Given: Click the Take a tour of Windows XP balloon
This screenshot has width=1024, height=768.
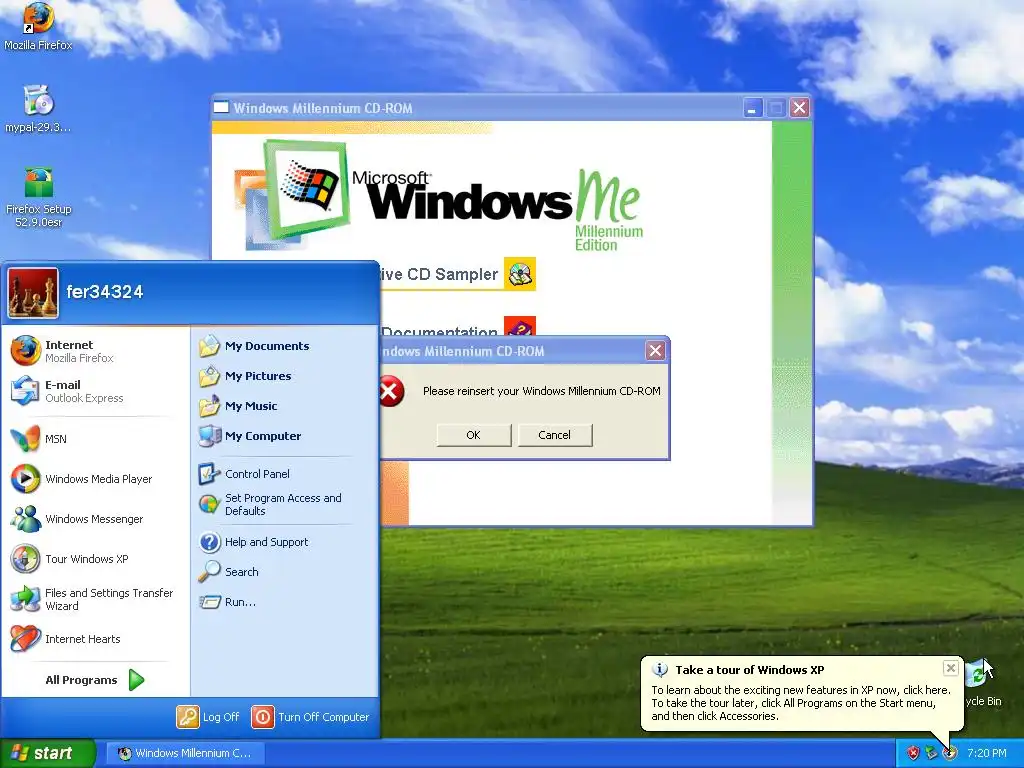Looking at the screenshot, I should tap(802, 693).
